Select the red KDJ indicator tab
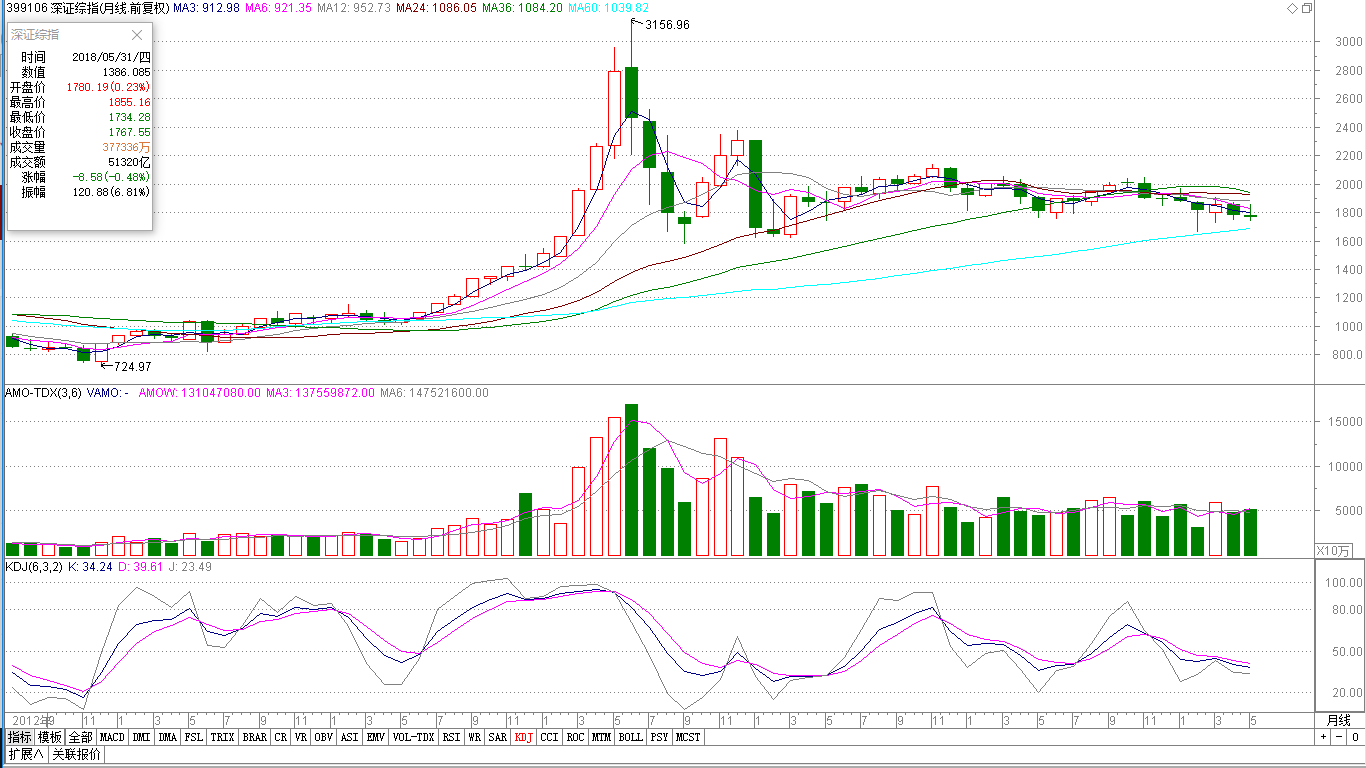 tap(524, 737)
